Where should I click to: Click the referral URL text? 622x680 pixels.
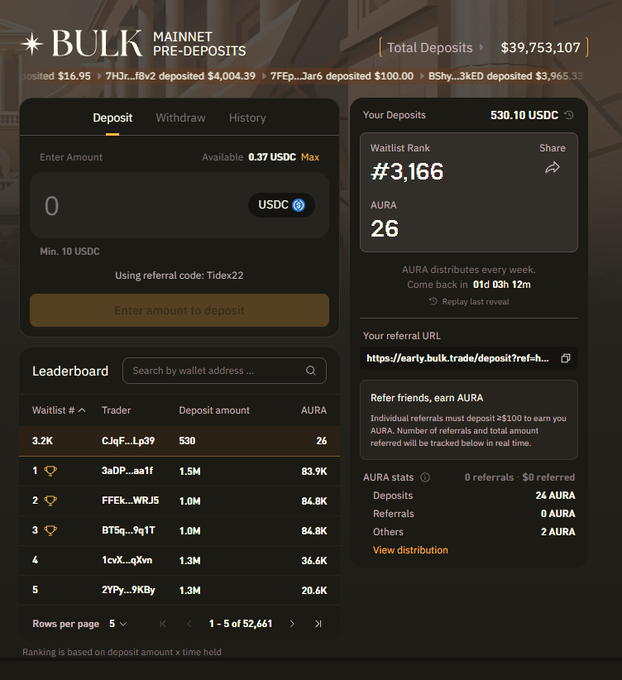coord(458,358)
